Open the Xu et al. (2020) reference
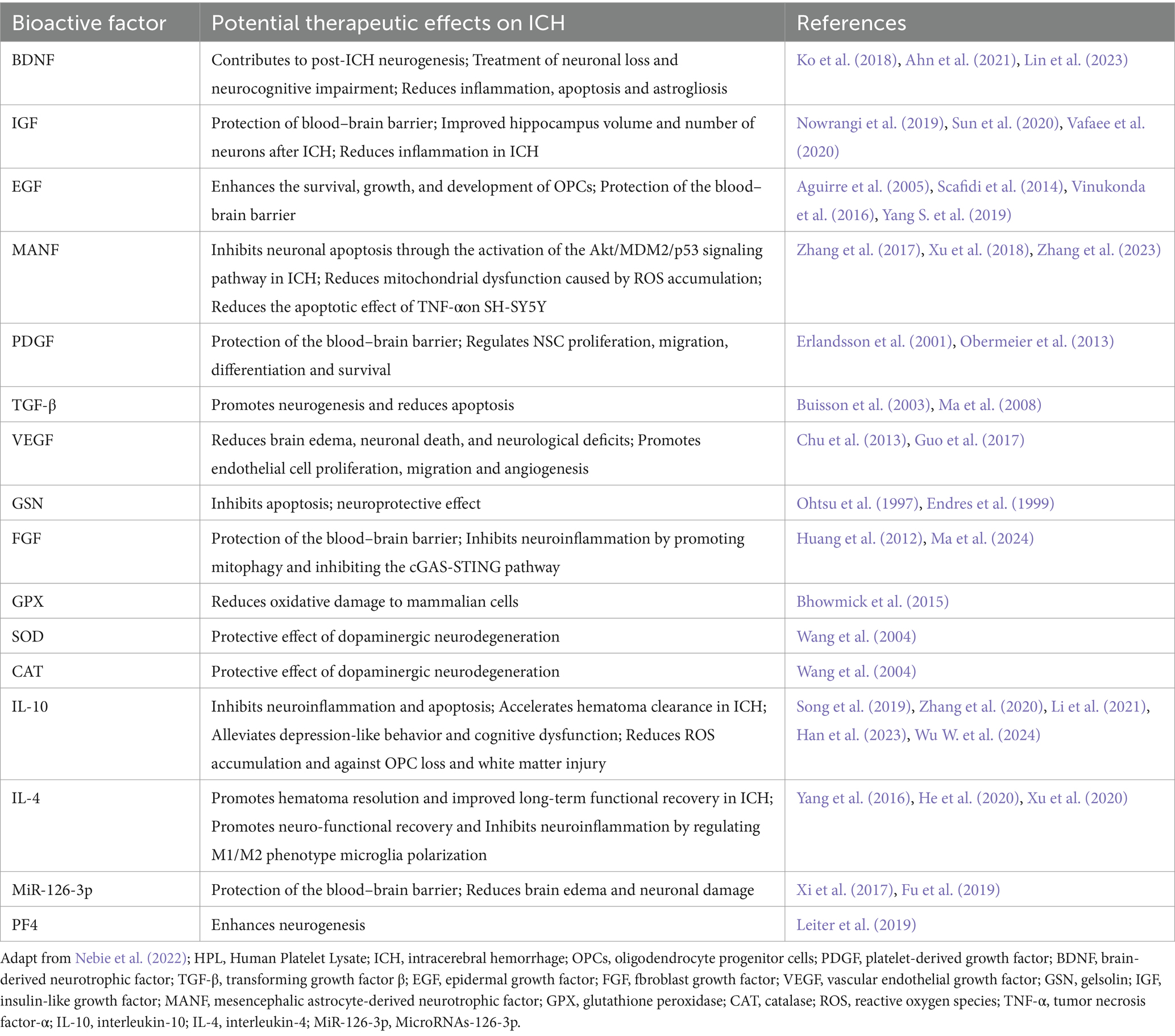Screen dimensions: 1175x1036 tap(1077, 798)
